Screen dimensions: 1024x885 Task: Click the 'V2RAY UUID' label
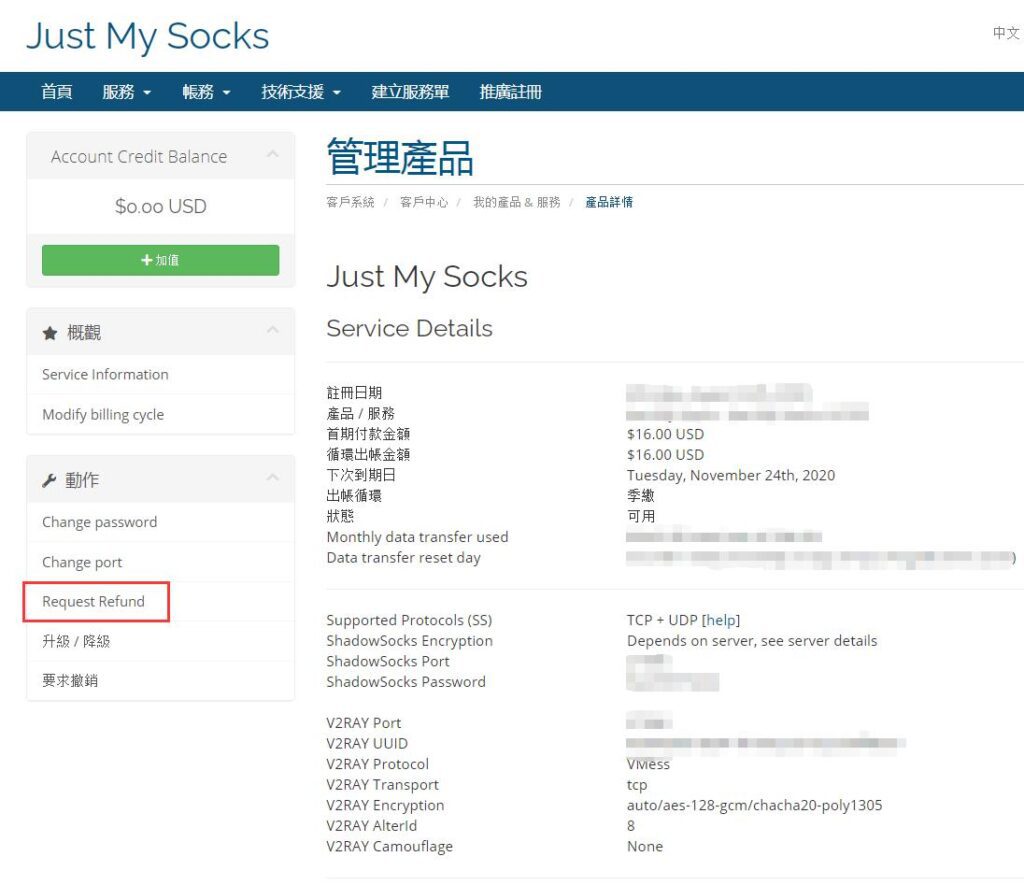[x=367, y=743]
